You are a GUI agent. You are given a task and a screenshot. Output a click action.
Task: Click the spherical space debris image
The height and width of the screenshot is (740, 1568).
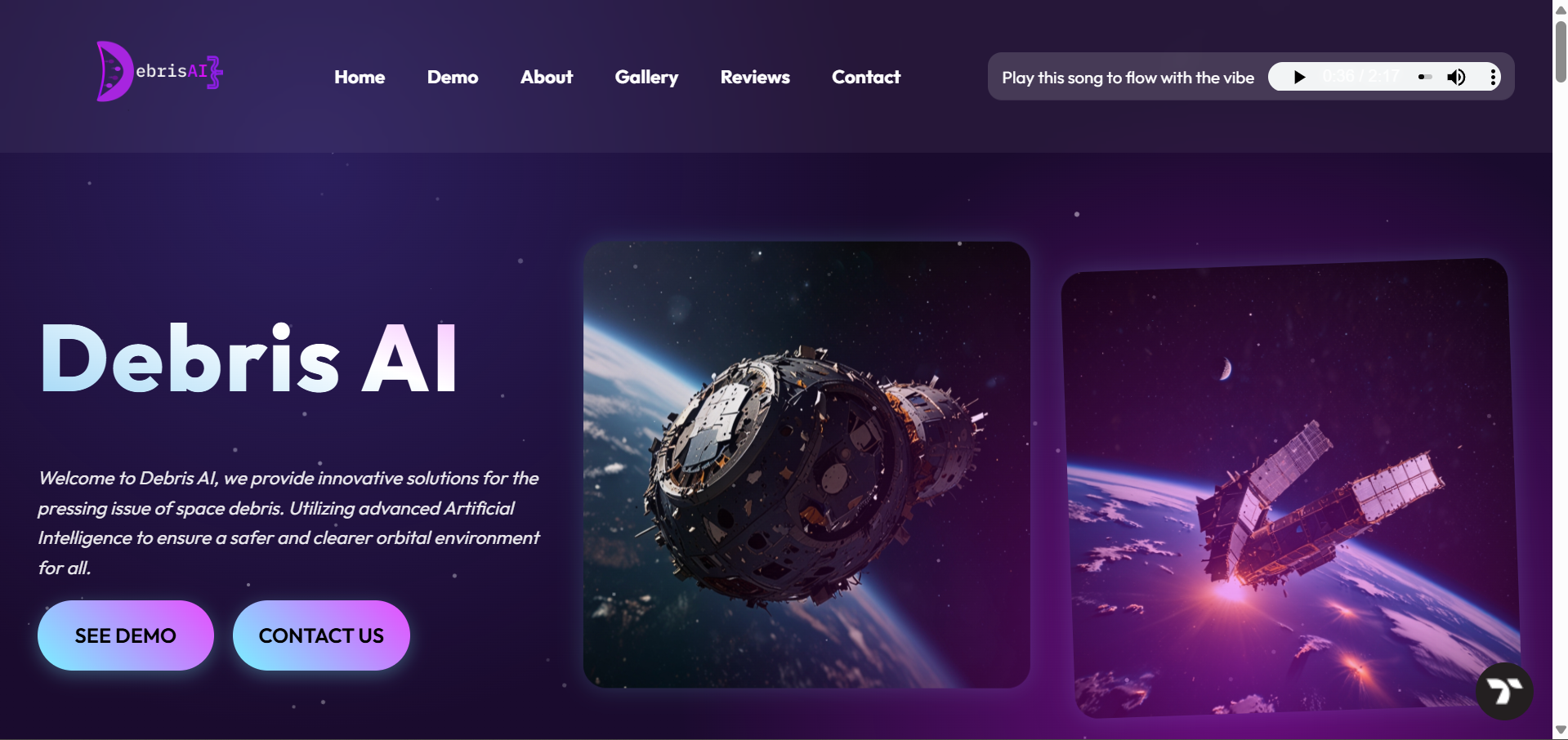pos(806,464)
